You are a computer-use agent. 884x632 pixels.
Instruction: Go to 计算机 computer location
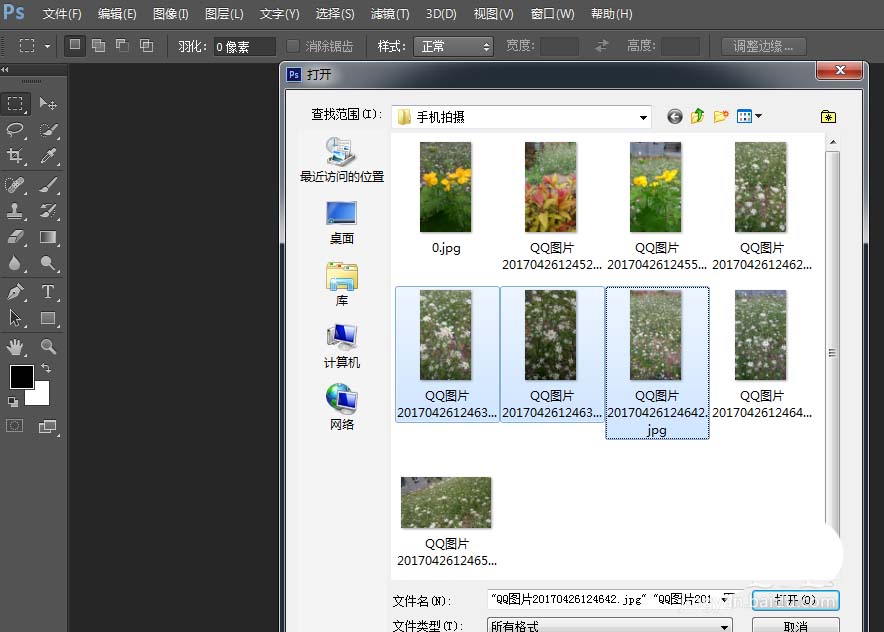(x=342, y=346)
